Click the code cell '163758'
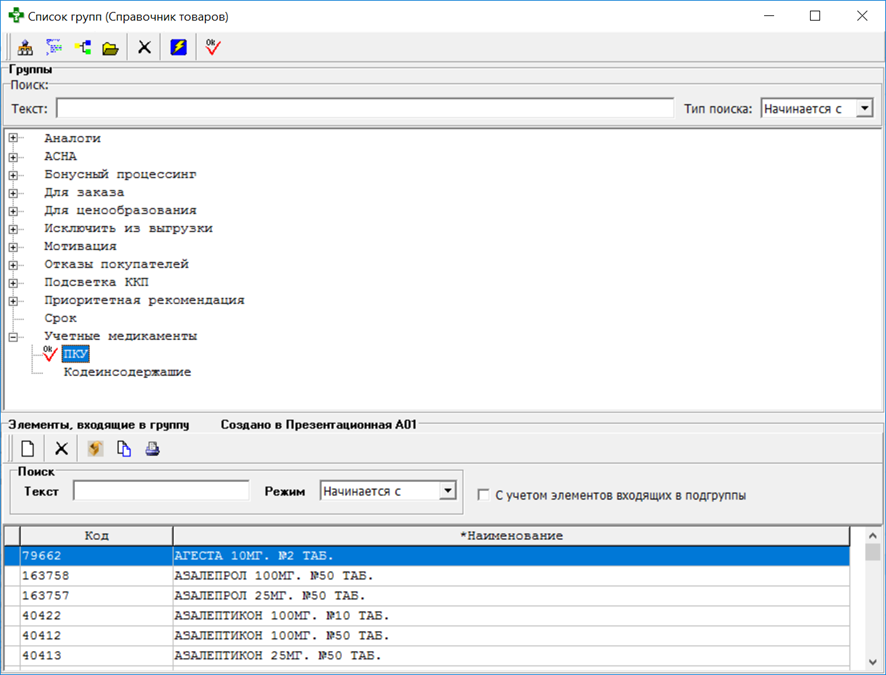Screen dimensions: 886x675 tap(97, 576)
